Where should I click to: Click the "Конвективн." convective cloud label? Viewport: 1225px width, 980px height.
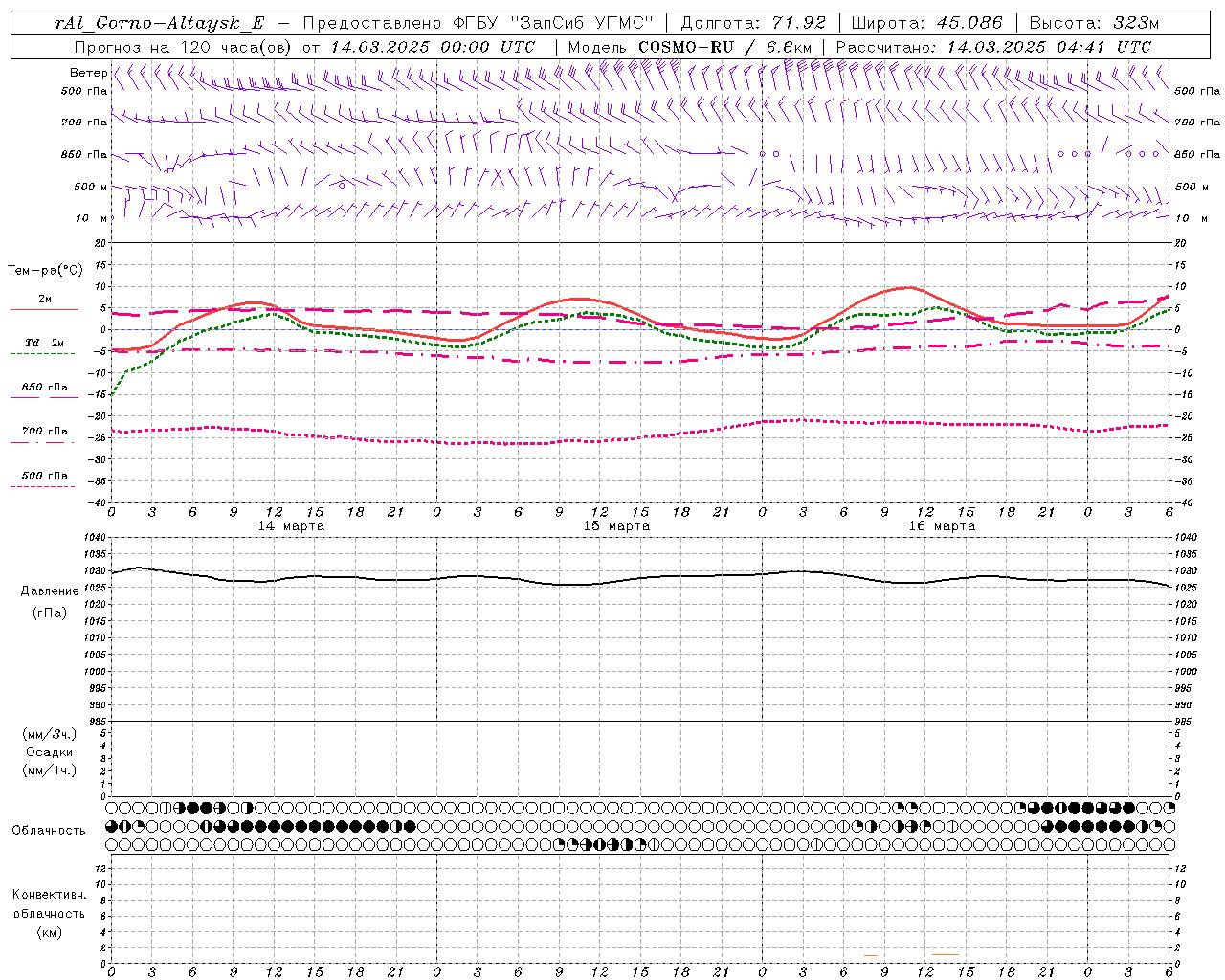pos(49,894)
